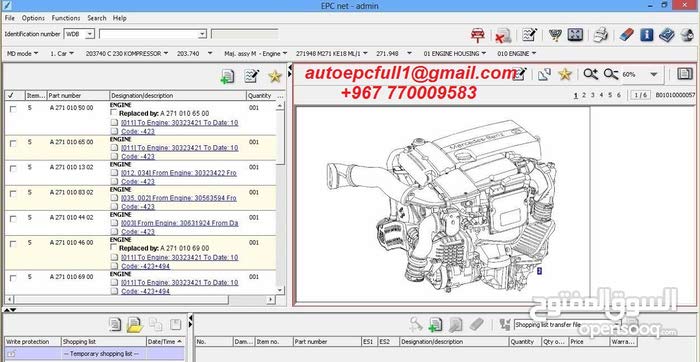Click the open folder icon in shopping list panel
Image resolution: width=700 pixels, height=362 pixels.
pyautogui.click(x=134, y=325)
